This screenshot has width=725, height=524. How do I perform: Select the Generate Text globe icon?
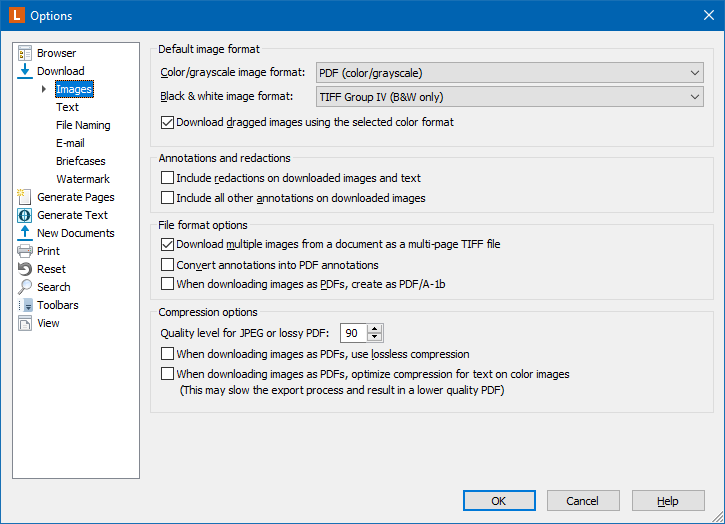coord(25,215)
